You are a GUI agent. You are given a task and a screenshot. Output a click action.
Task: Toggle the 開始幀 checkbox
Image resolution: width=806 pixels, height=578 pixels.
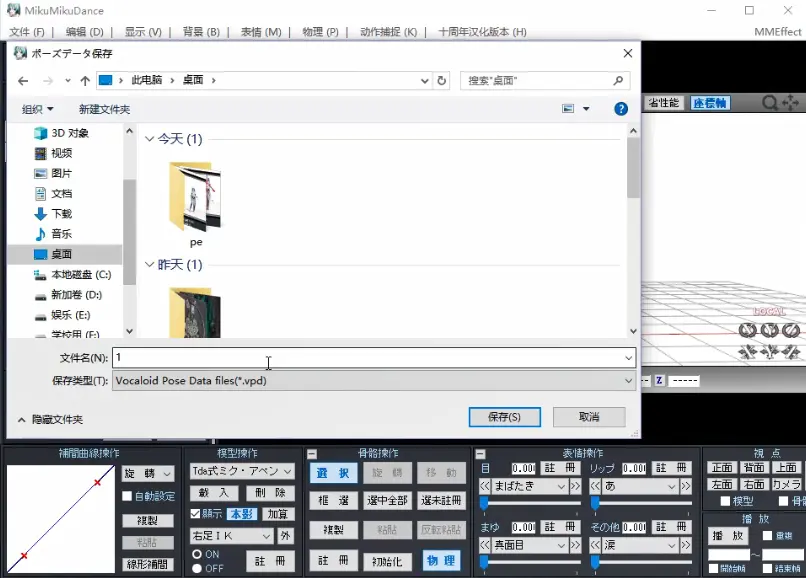713,568
